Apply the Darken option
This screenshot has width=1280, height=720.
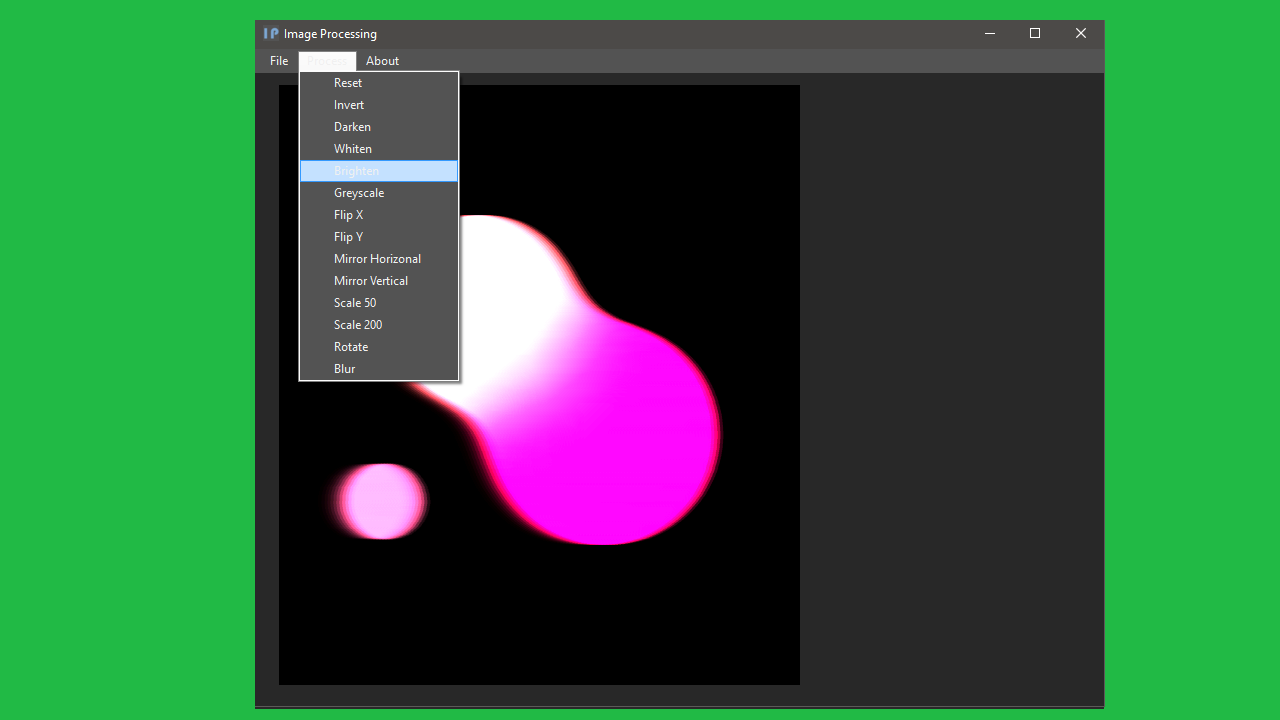(x=379, y=127)
